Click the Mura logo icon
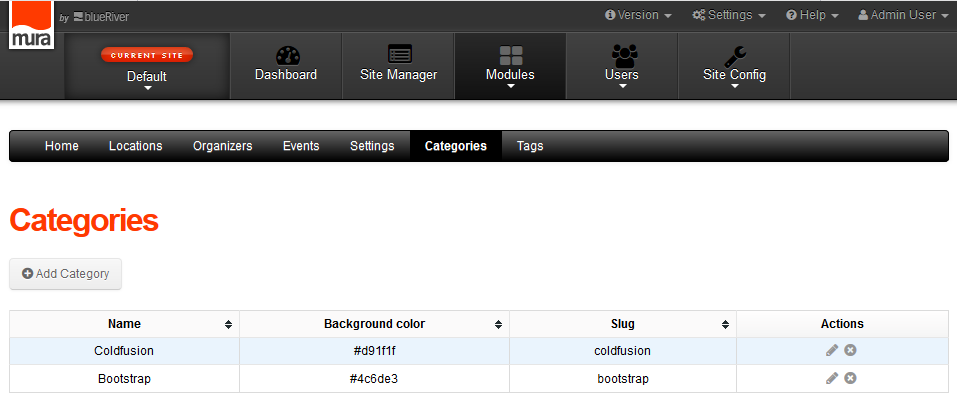The image size is (957, 402). pos(30,25)
